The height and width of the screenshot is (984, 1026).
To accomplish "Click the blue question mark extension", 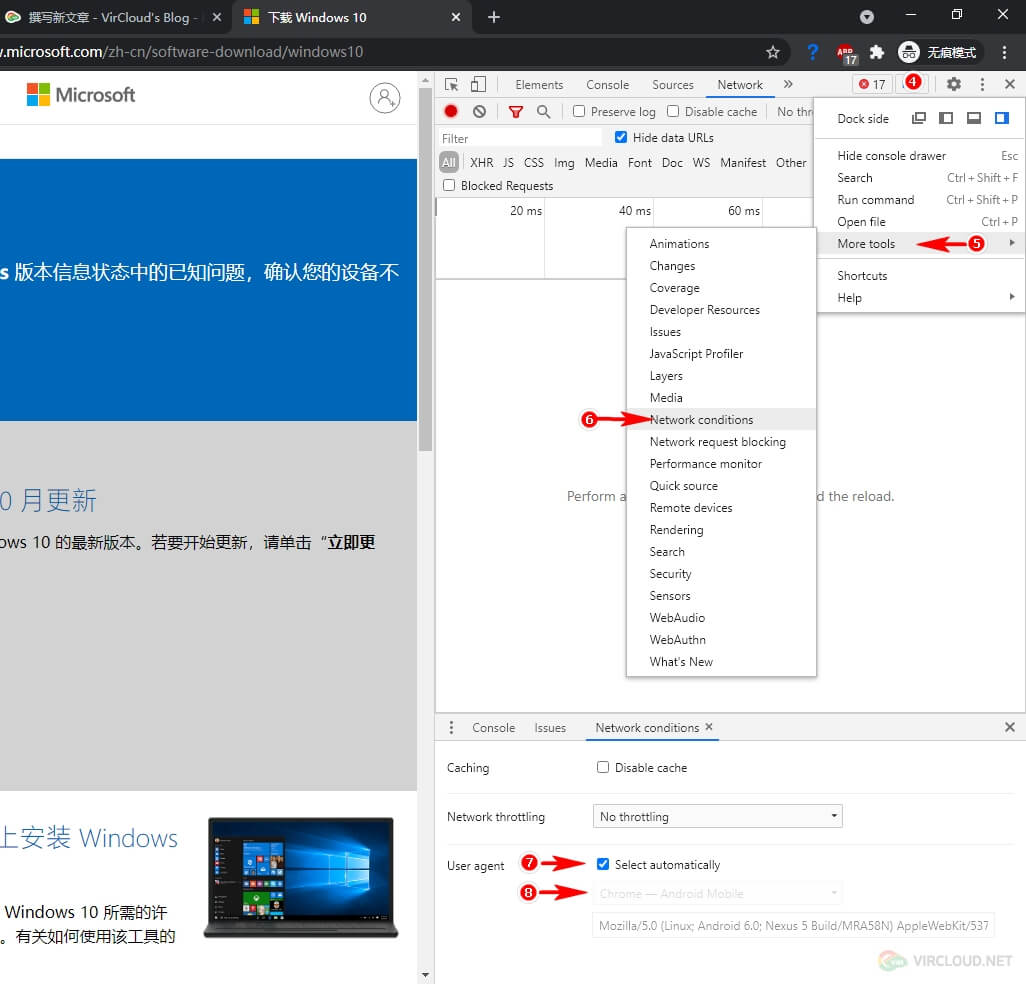I will pos(812,52).
